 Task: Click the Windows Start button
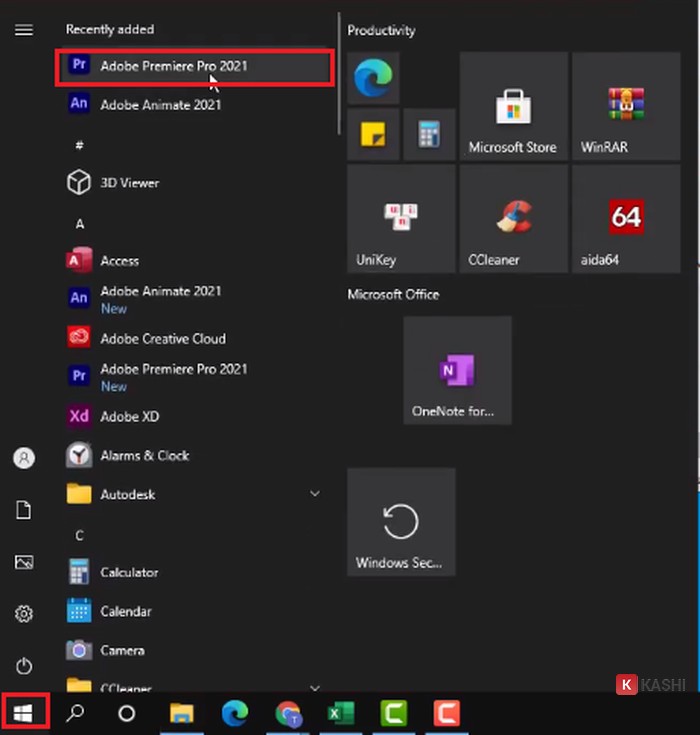(23, 713)
